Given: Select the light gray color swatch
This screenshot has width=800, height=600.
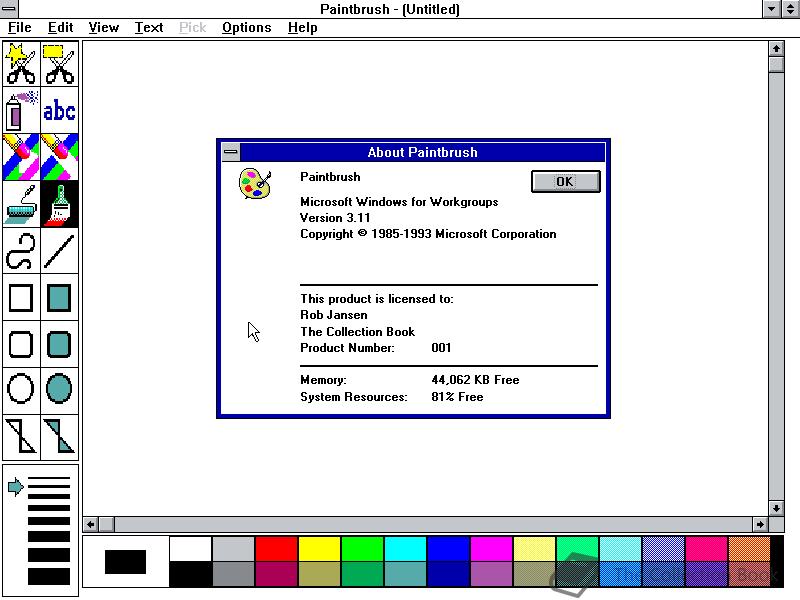Looking at the screenshot, I should 233,548.
